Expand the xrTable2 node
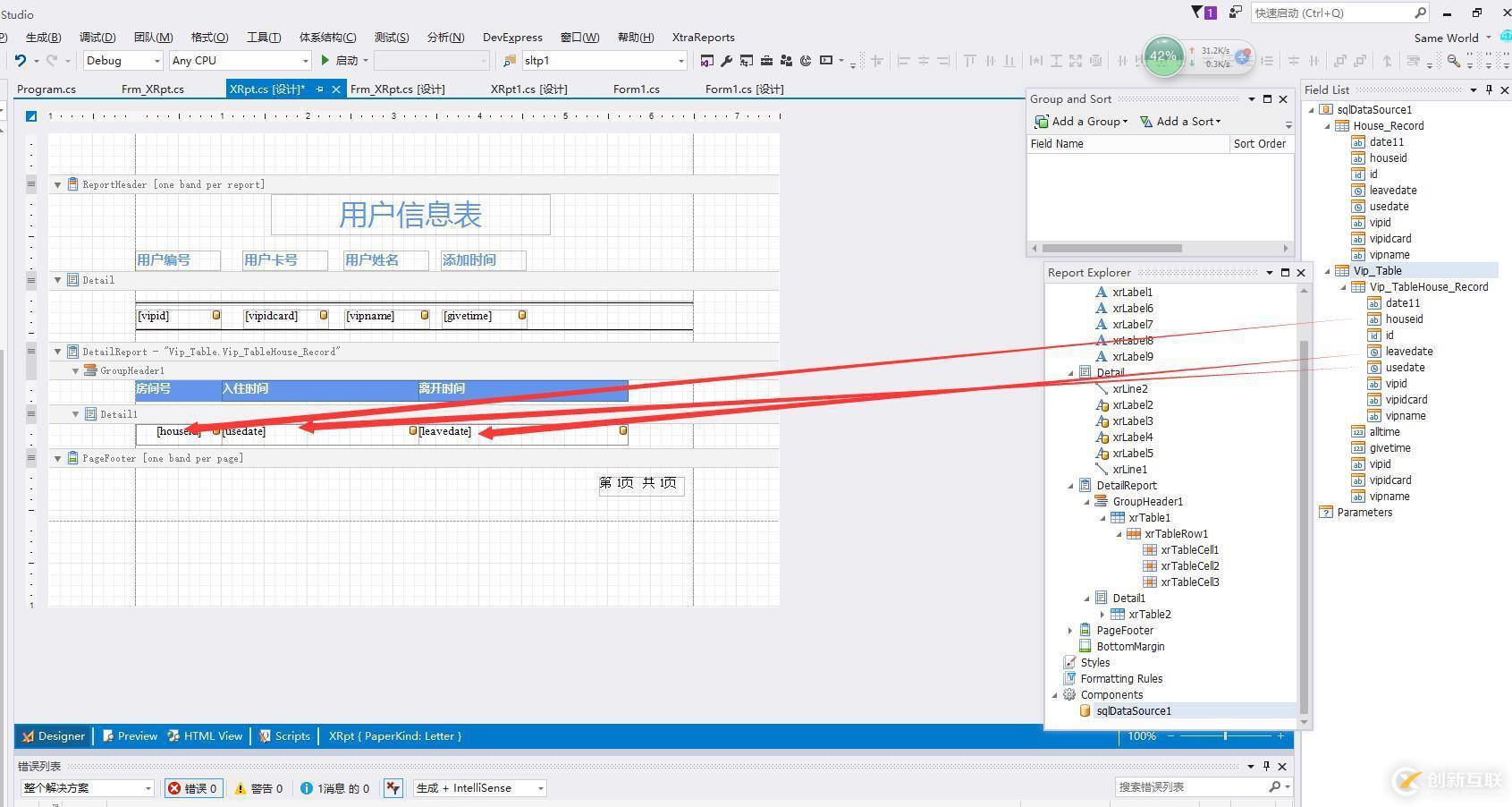Viewport: 1512px width, 807px height. point(1102,615)
